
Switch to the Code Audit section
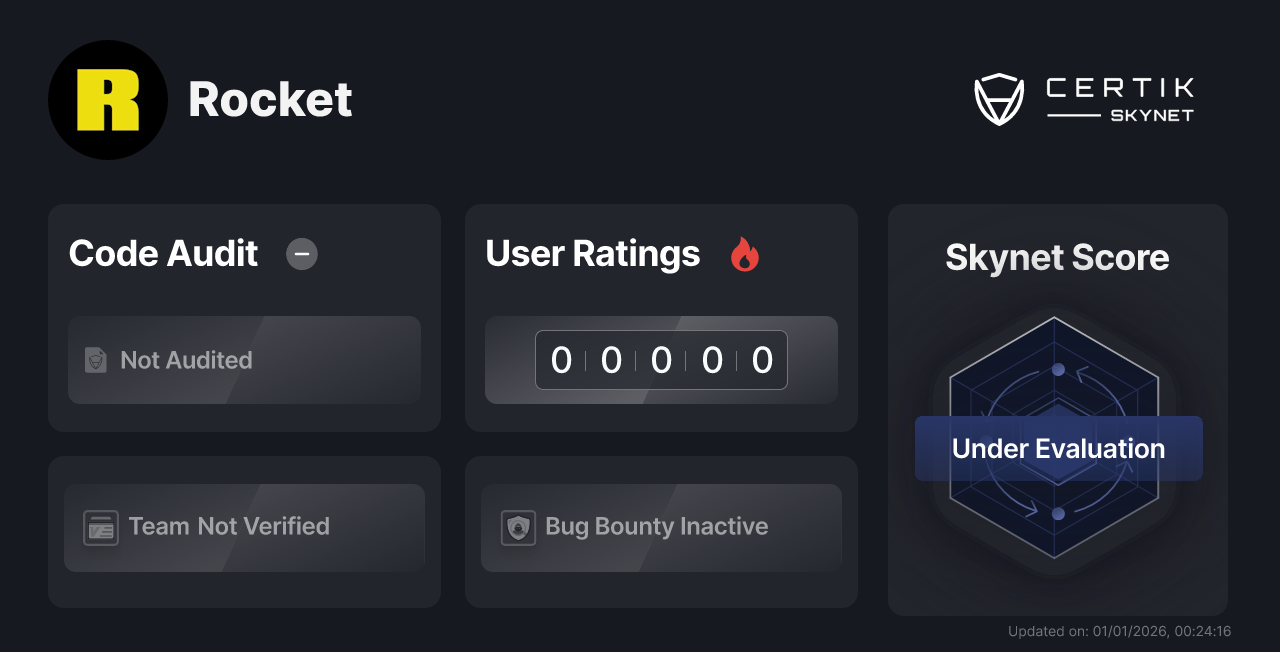coord(163,254)
